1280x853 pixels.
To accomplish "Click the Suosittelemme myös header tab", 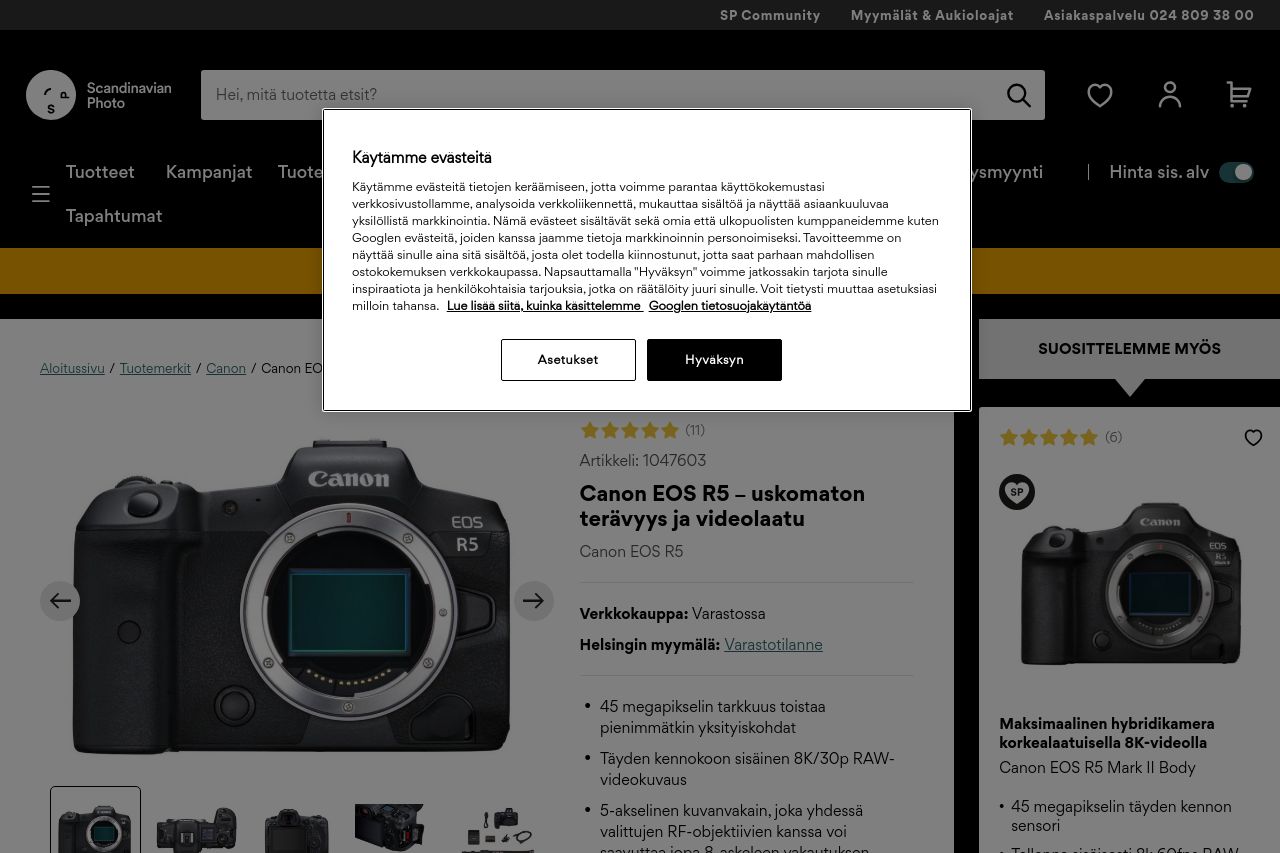I will click(1129, 349).
